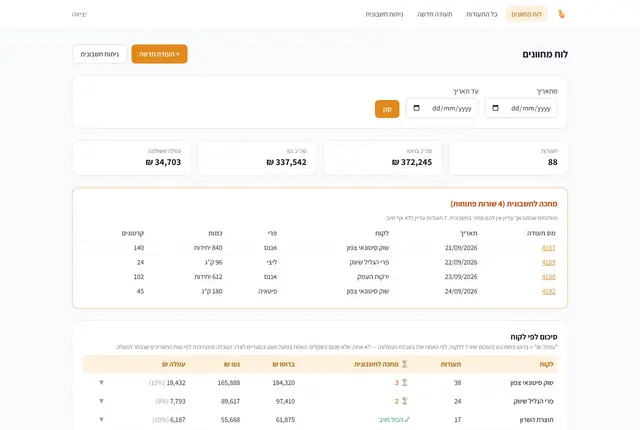Click certificates count '38'

pyautogui.click(x=458, y=383)
